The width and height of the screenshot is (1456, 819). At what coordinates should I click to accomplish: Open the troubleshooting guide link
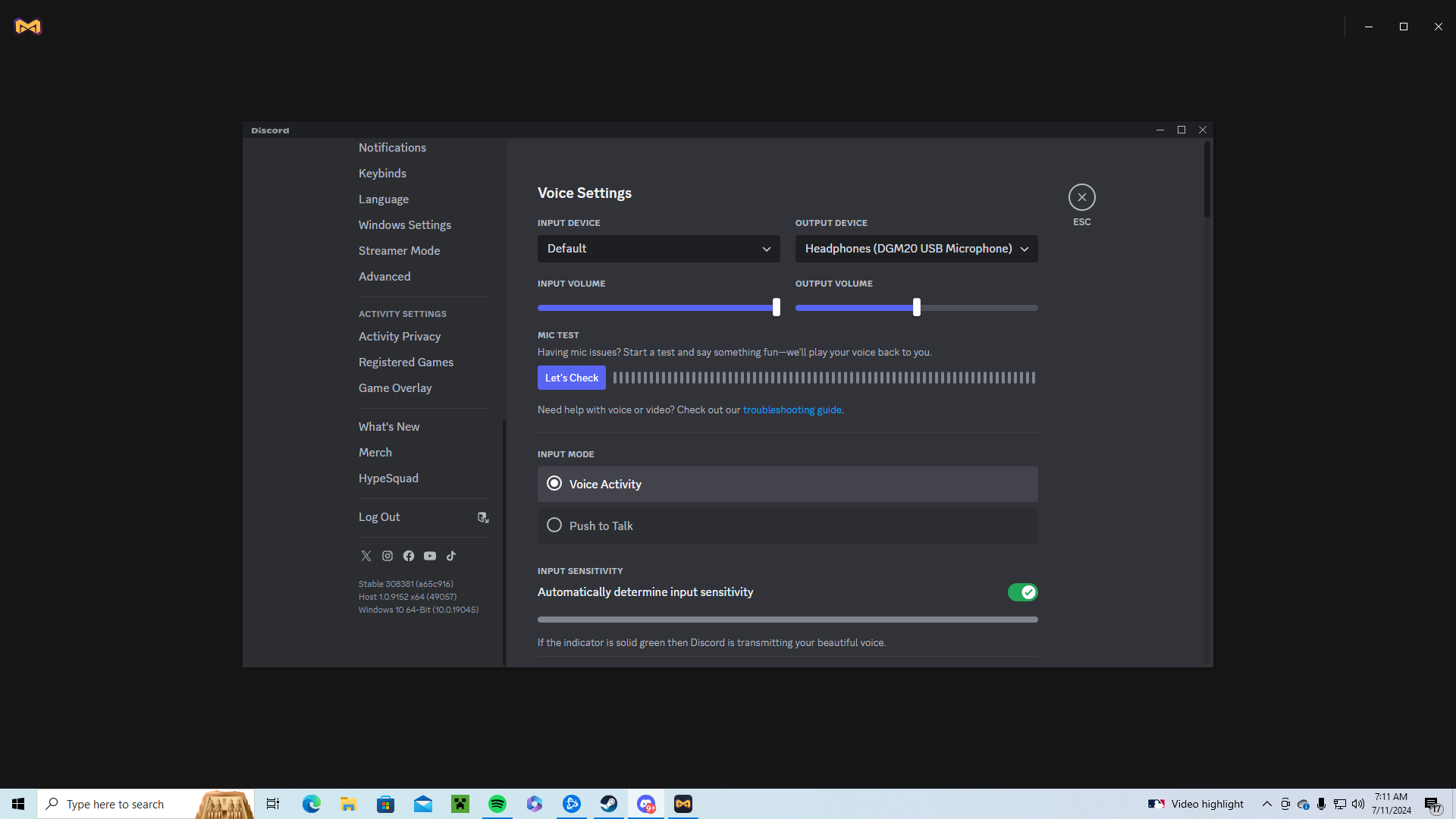pos(792,410)
